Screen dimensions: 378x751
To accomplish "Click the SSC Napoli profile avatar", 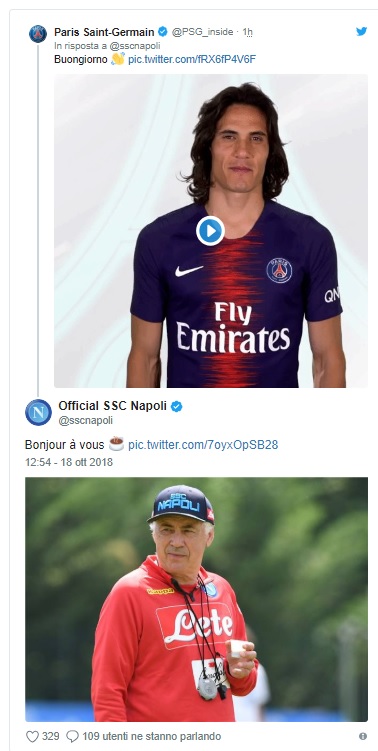I will click(x=38, y=412).
